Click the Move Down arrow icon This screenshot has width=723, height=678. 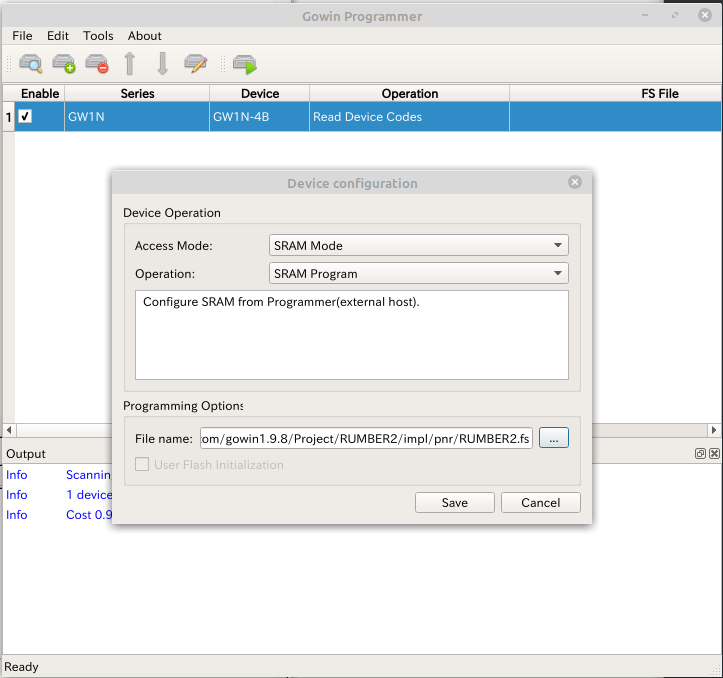162,64
